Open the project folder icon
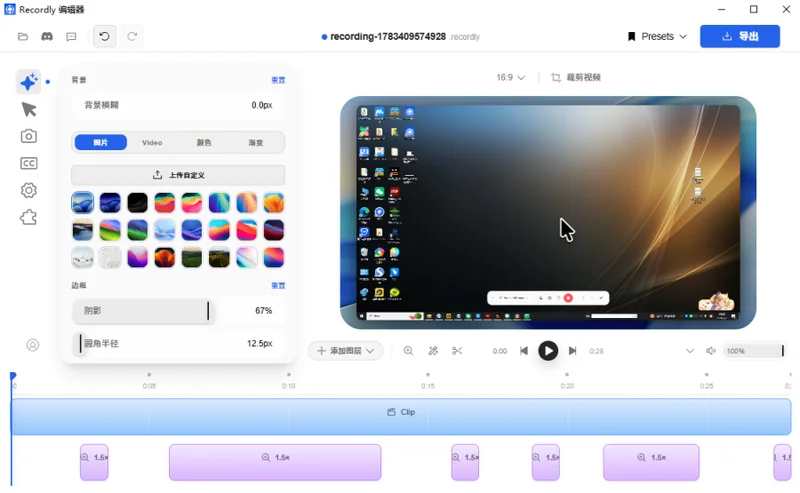800x493 pixels. point(22,37)
